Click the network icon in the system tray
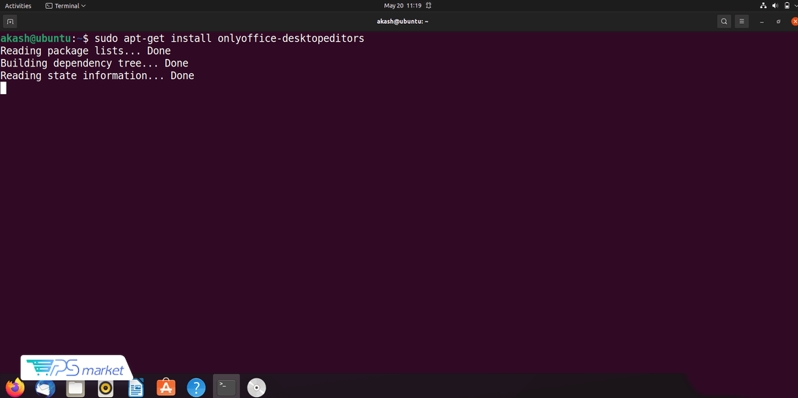798x398 pixels. (763, 6)
